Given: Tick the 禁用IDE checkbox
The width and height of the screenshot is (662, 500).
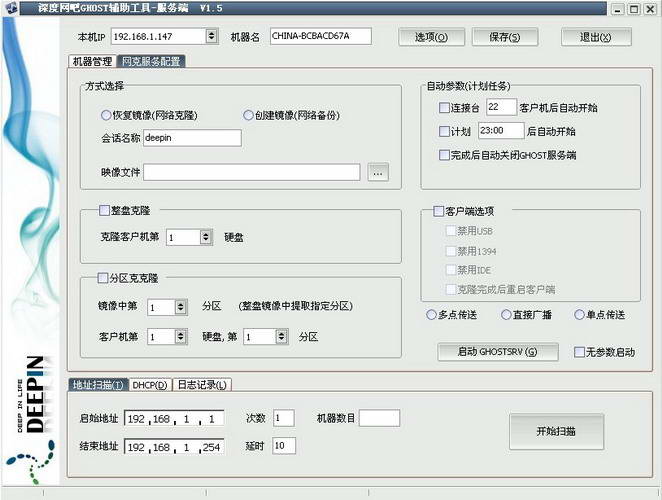Looking at the screenshot, I should click(x=450, y=269).
